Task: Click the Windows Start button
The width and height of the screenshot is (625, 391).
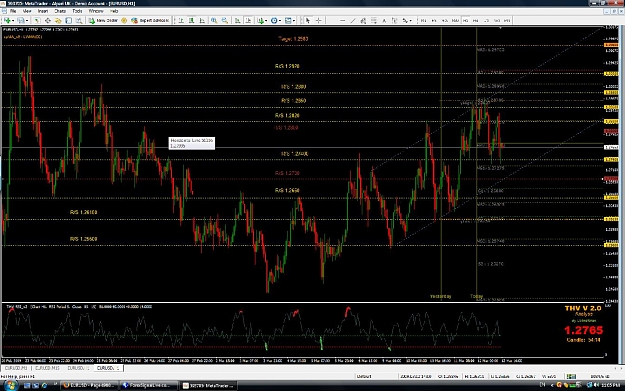Action: point(10,385)
